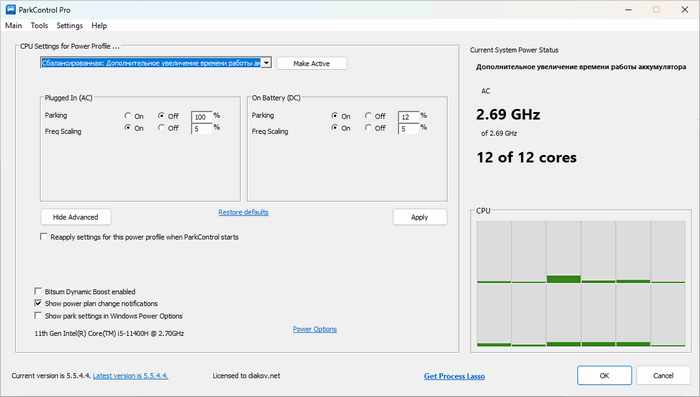Uncheck Show power plan change notifications
This screenshot has width=700, height=397.
[x=38, y=303]
